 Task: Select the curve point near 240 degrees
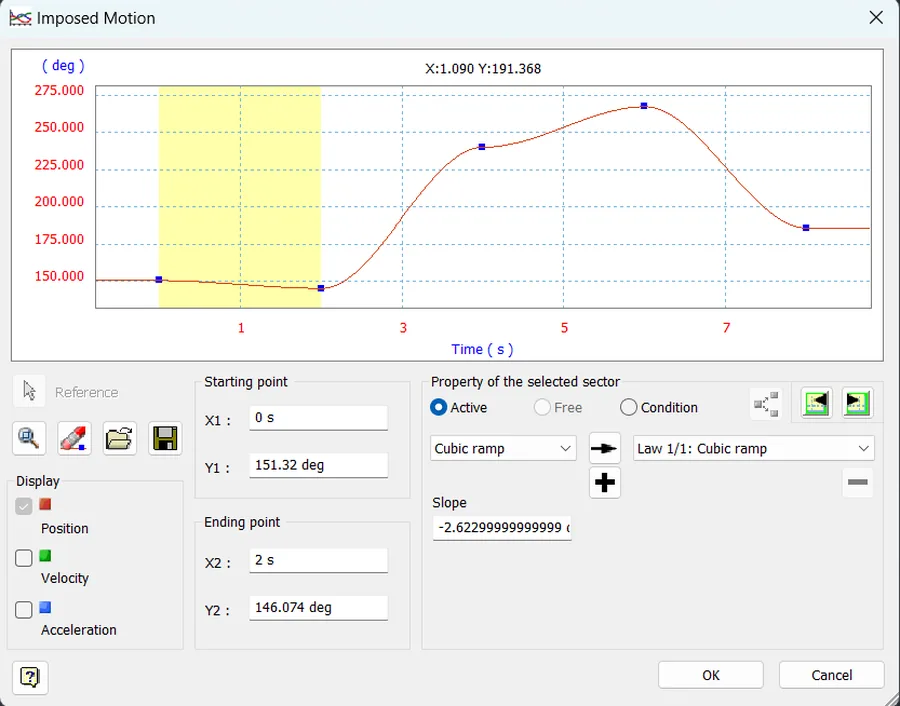point(482,147)
